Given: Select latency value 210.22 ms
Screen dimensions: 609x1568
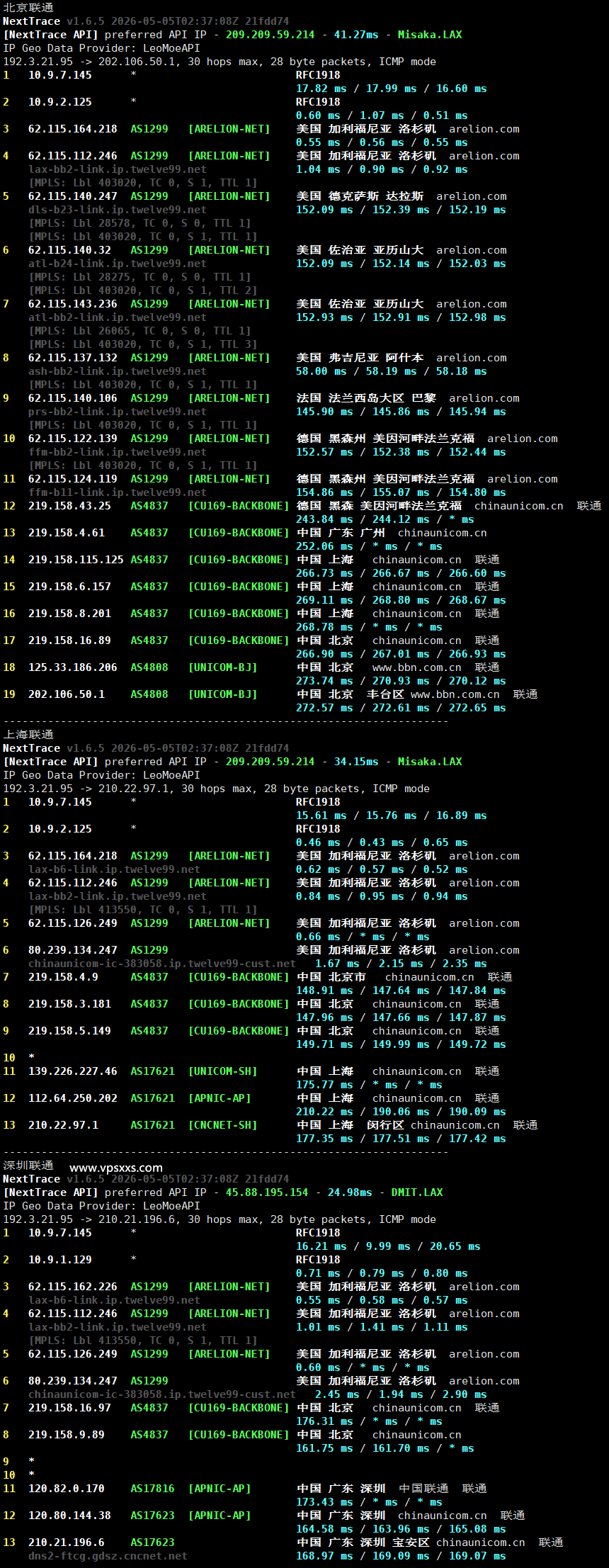Looking at the screenshot, I should (324, 1111).
